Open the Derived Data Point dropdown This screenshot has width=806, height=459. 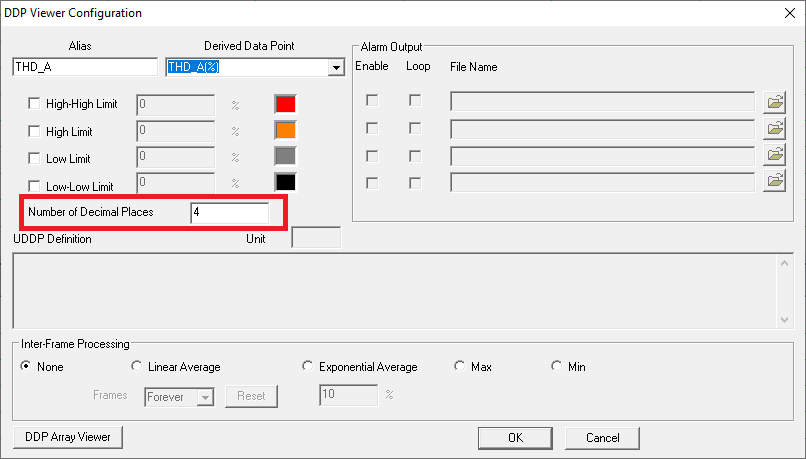click(335, 67)
